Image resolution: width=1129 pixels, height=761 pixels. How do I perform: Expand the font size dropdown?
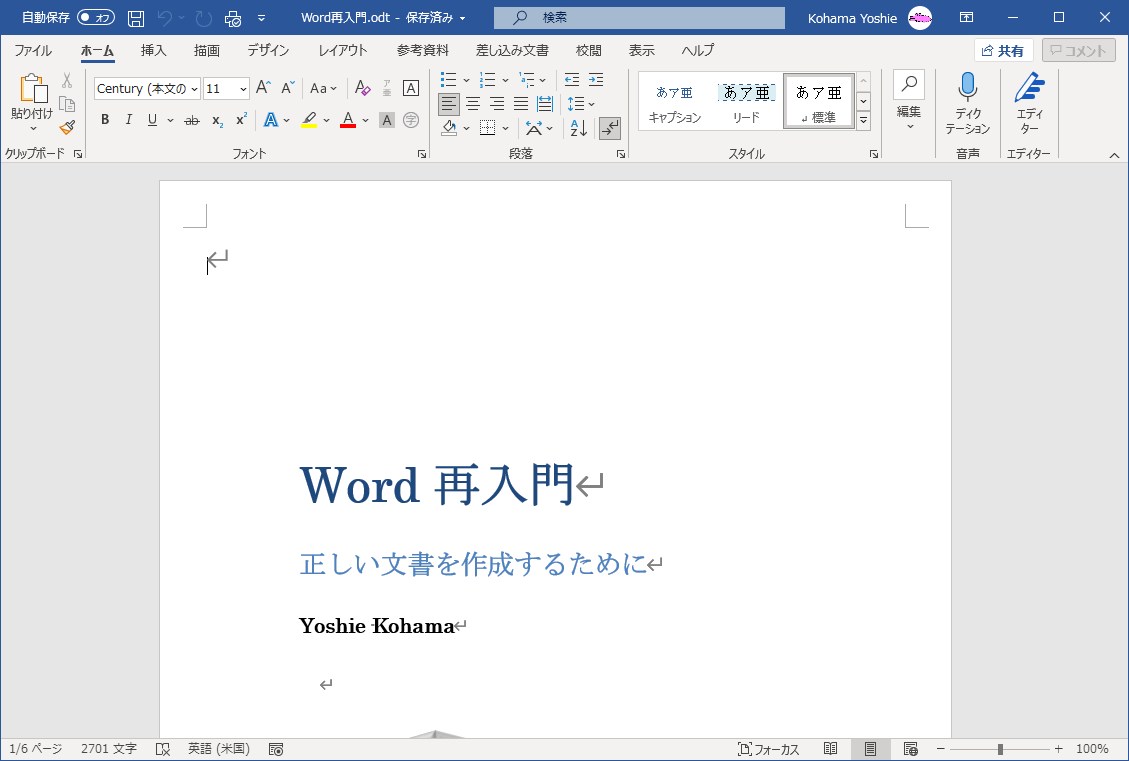tap(243, 89)
